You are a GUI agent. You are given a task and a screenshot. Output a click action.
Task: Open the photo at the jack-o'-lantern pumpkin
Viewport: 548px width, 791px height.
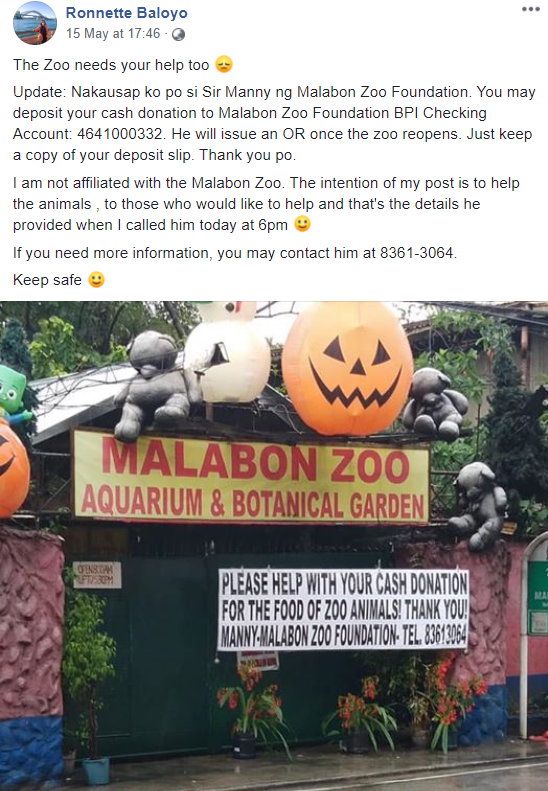click(348, 368)
